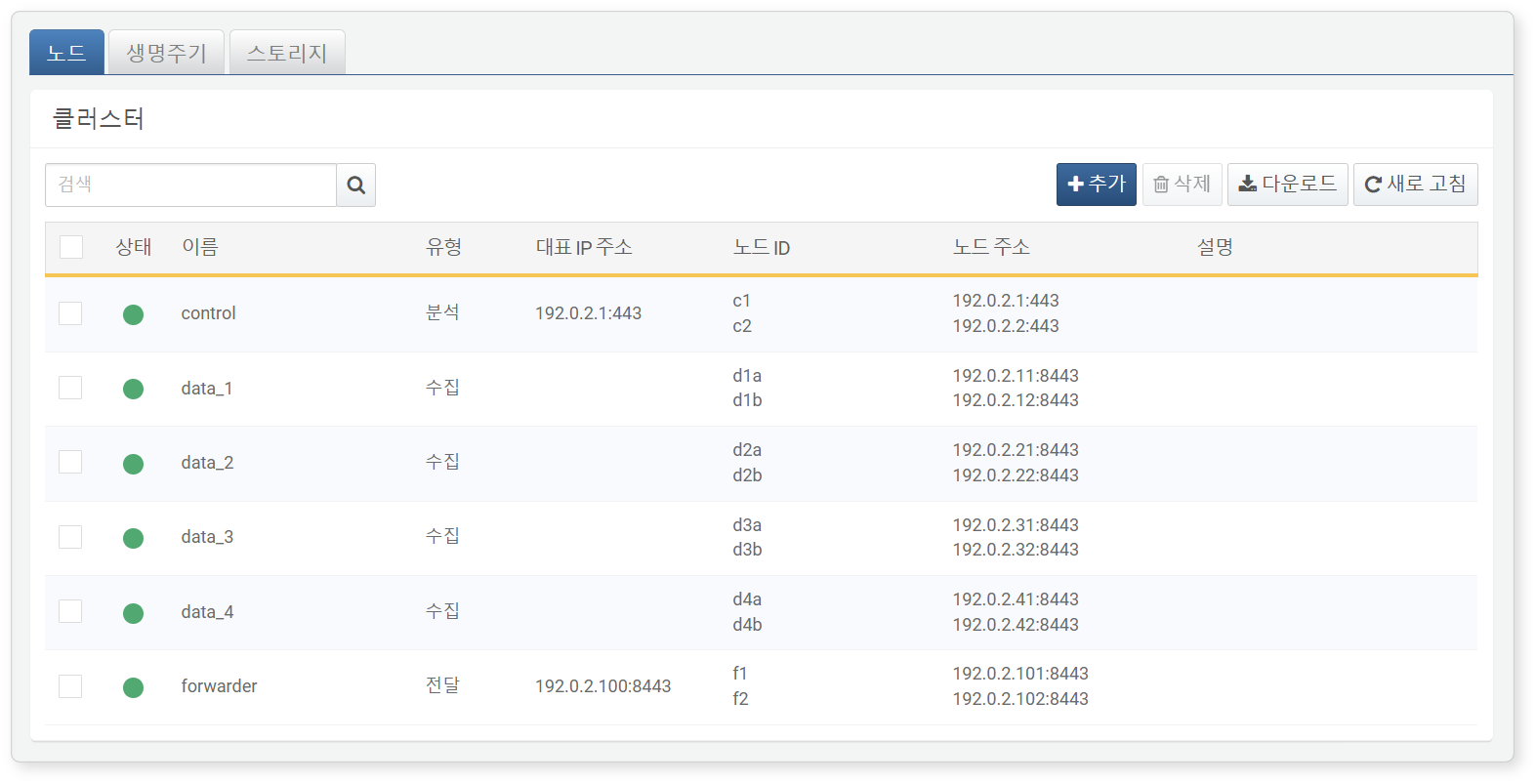Click node address 192.0.2.11:8443
This screenshot has height=784, width=1536.
click(1016, 376)
